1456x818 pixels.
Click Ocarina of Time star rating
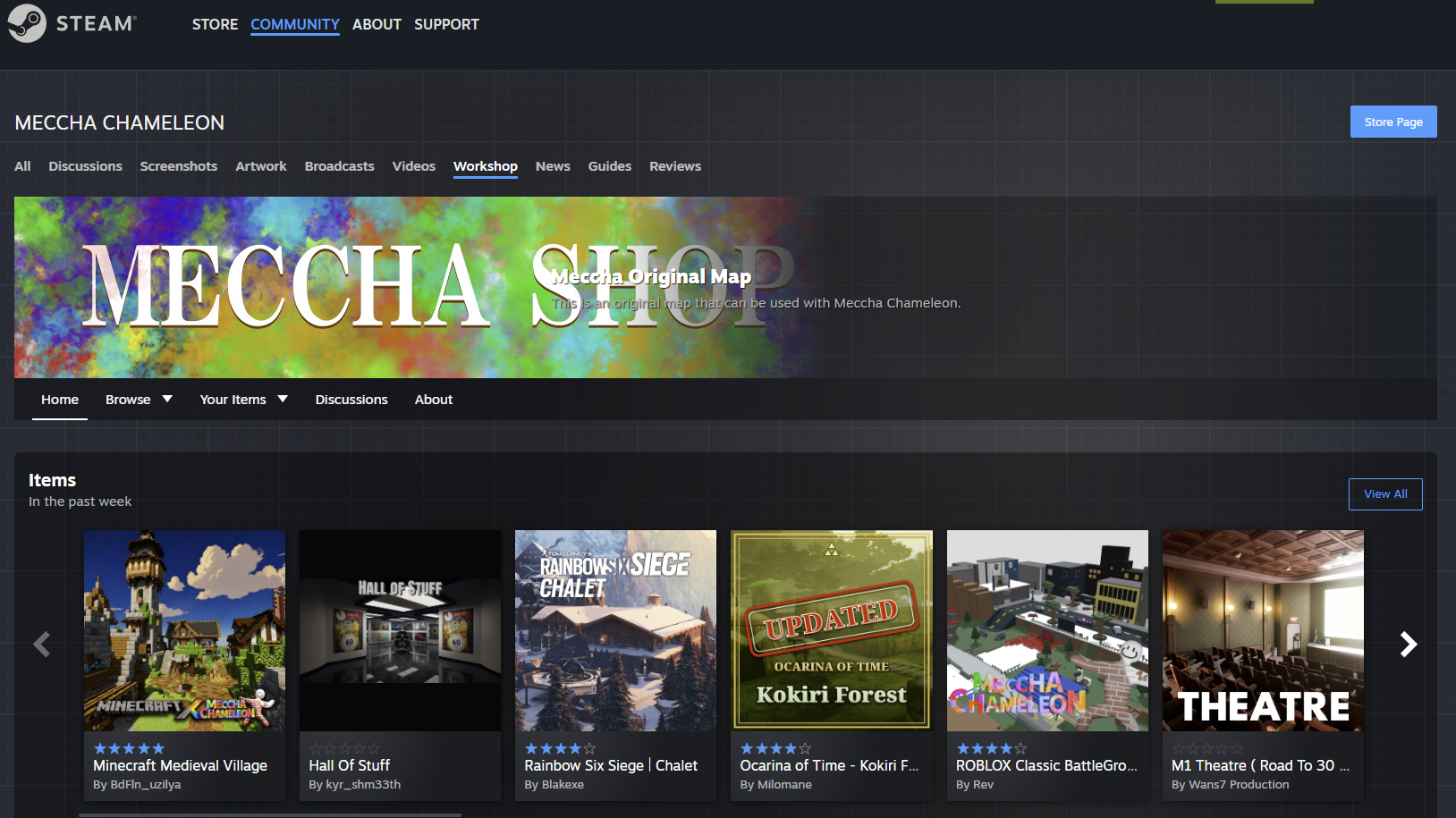coord(775,748)
